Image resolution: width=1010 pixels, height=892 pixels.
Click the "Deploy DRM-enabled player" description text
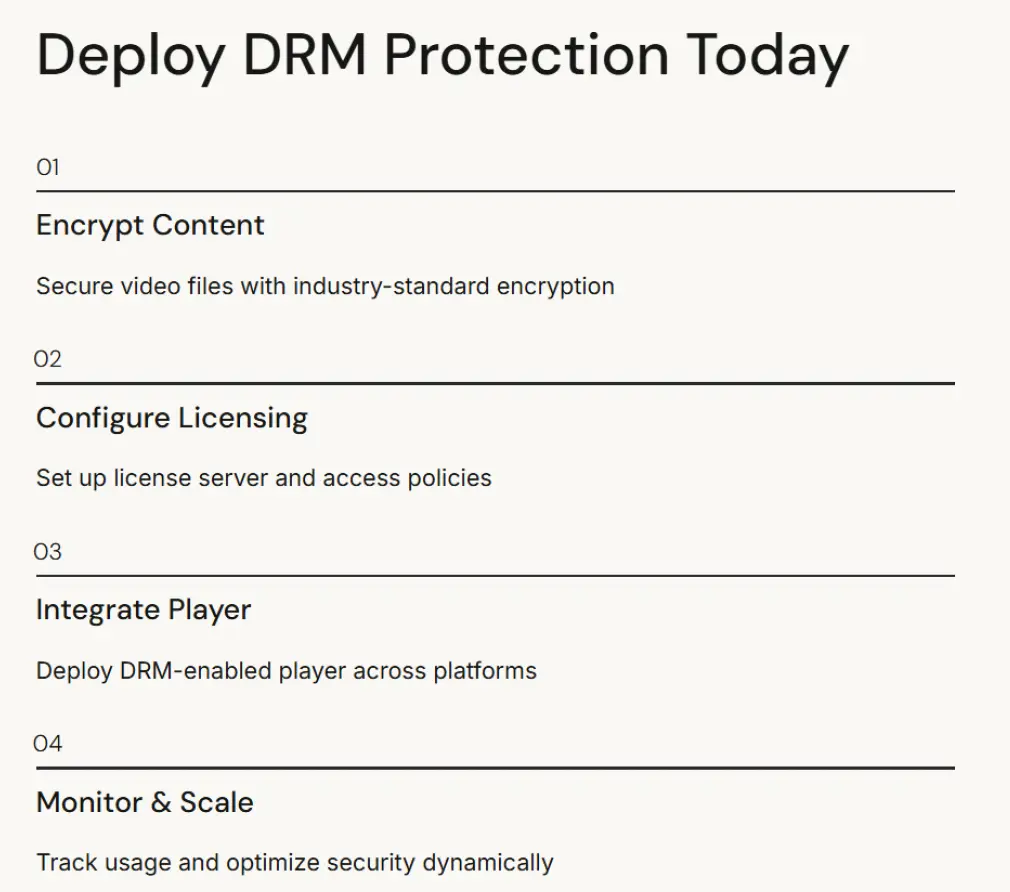286,670
